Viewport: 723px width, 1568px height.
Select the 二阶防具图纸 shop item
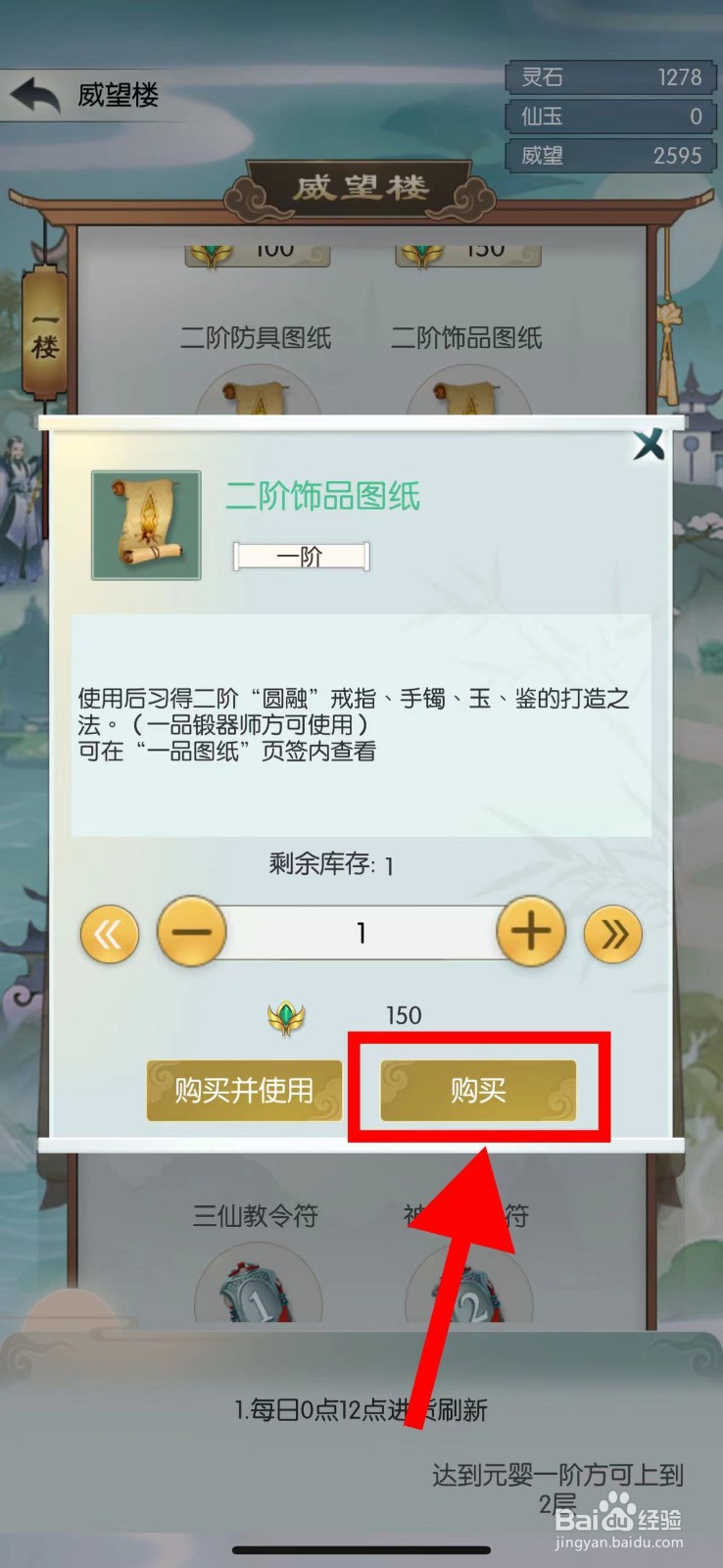256,338
